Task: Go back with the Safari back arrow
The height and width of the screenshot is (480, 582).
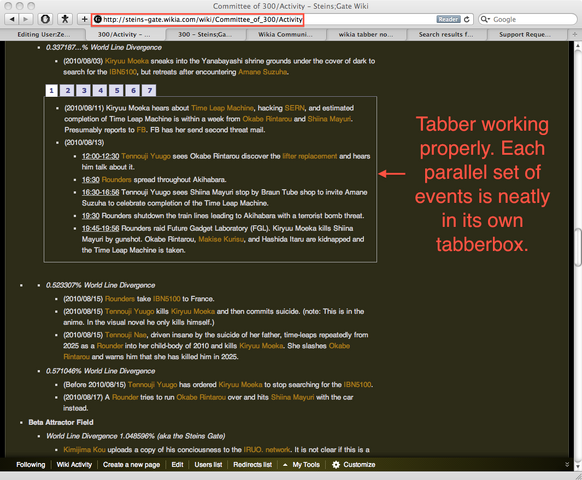Action: pyautogui.click(x=12, y=19)
